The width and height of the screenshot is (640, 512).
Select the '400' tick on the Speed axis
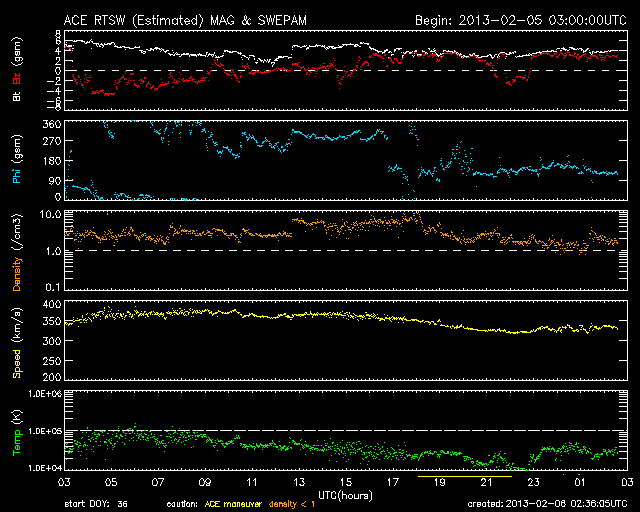(52, 304)
